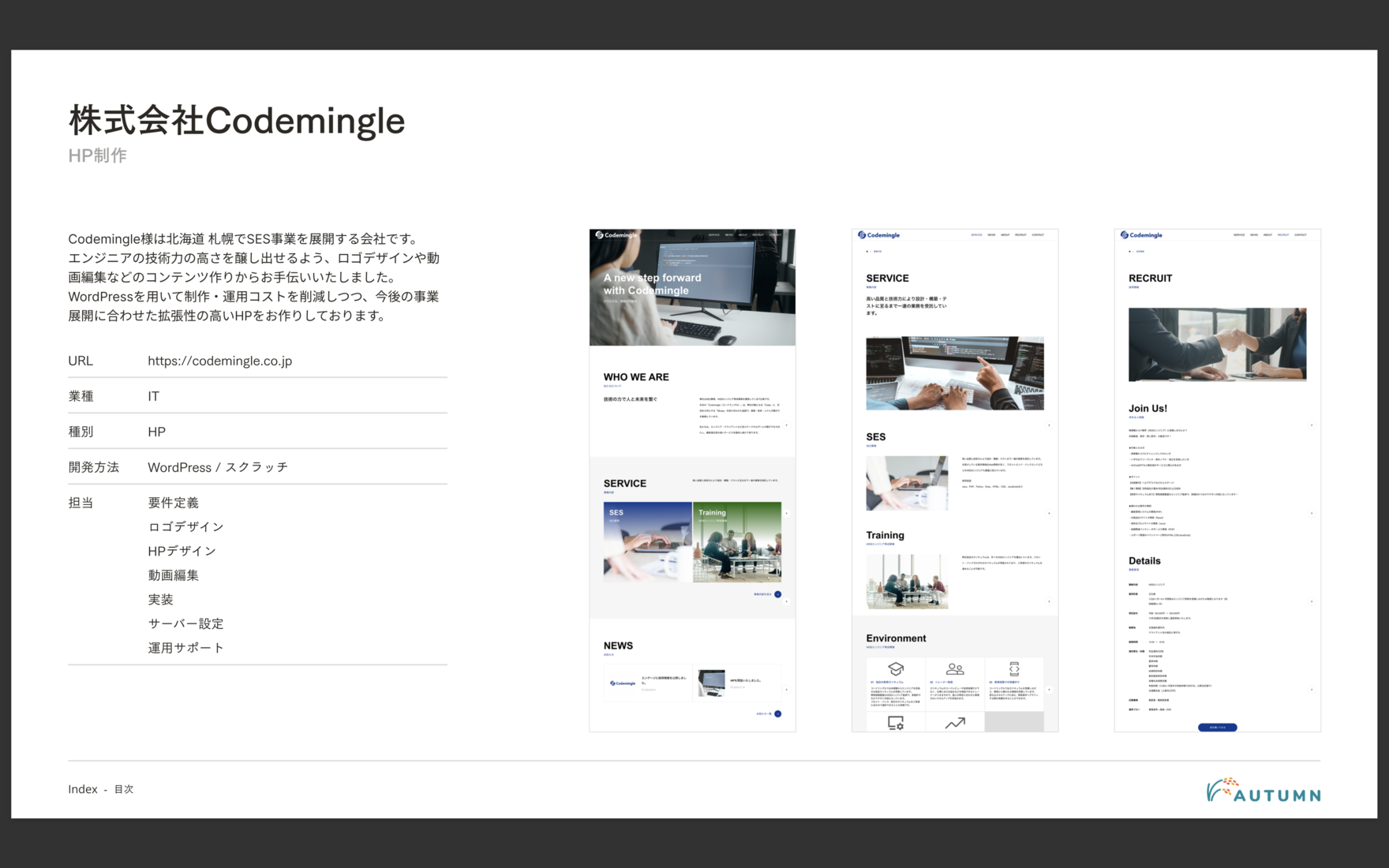Click the 開発方法 label
Viewport: 1389px width, 868px height.
(x=93, y=467)
